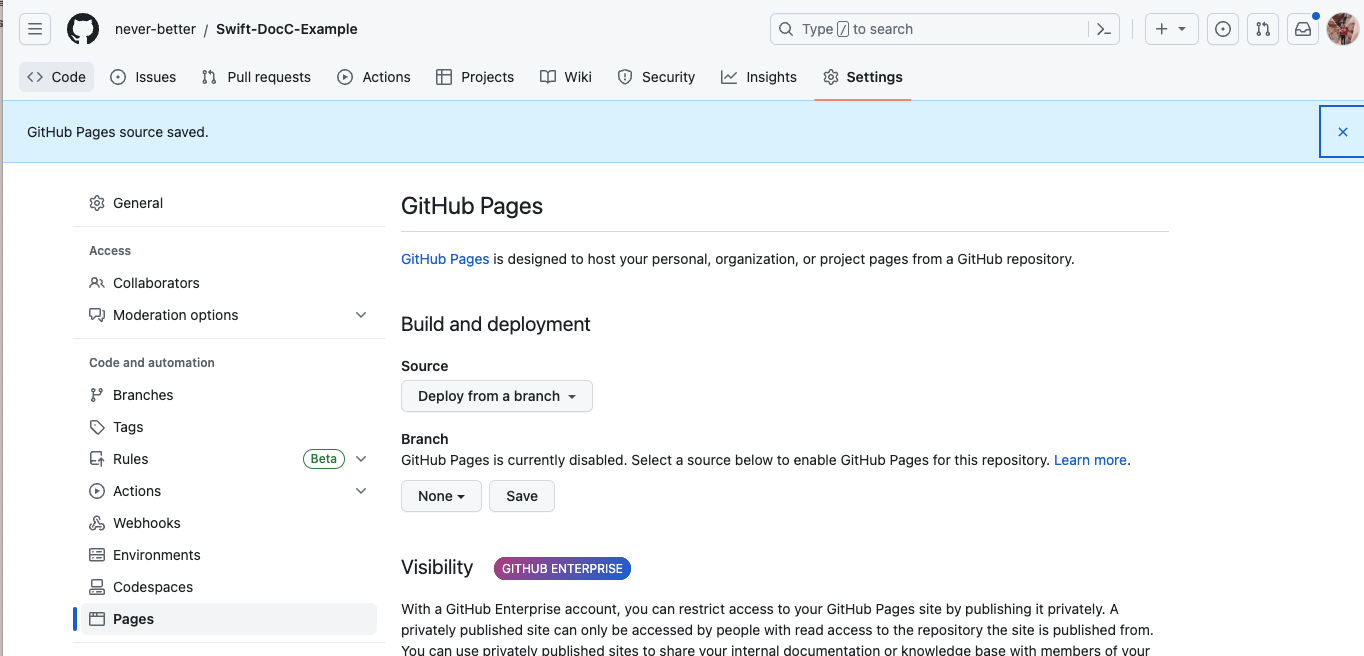Open the Insights tab

(x=759, y=77)
